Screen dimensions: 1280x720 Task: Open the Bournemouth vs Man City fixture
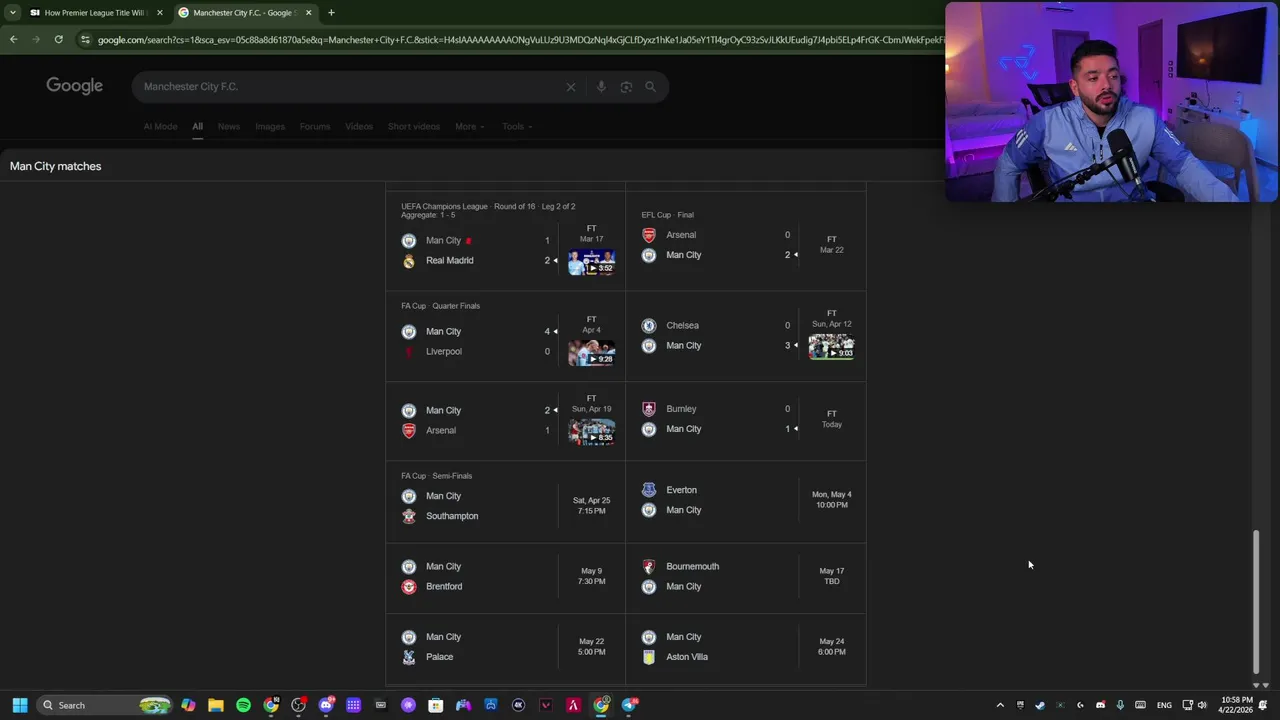pos(746,577)
